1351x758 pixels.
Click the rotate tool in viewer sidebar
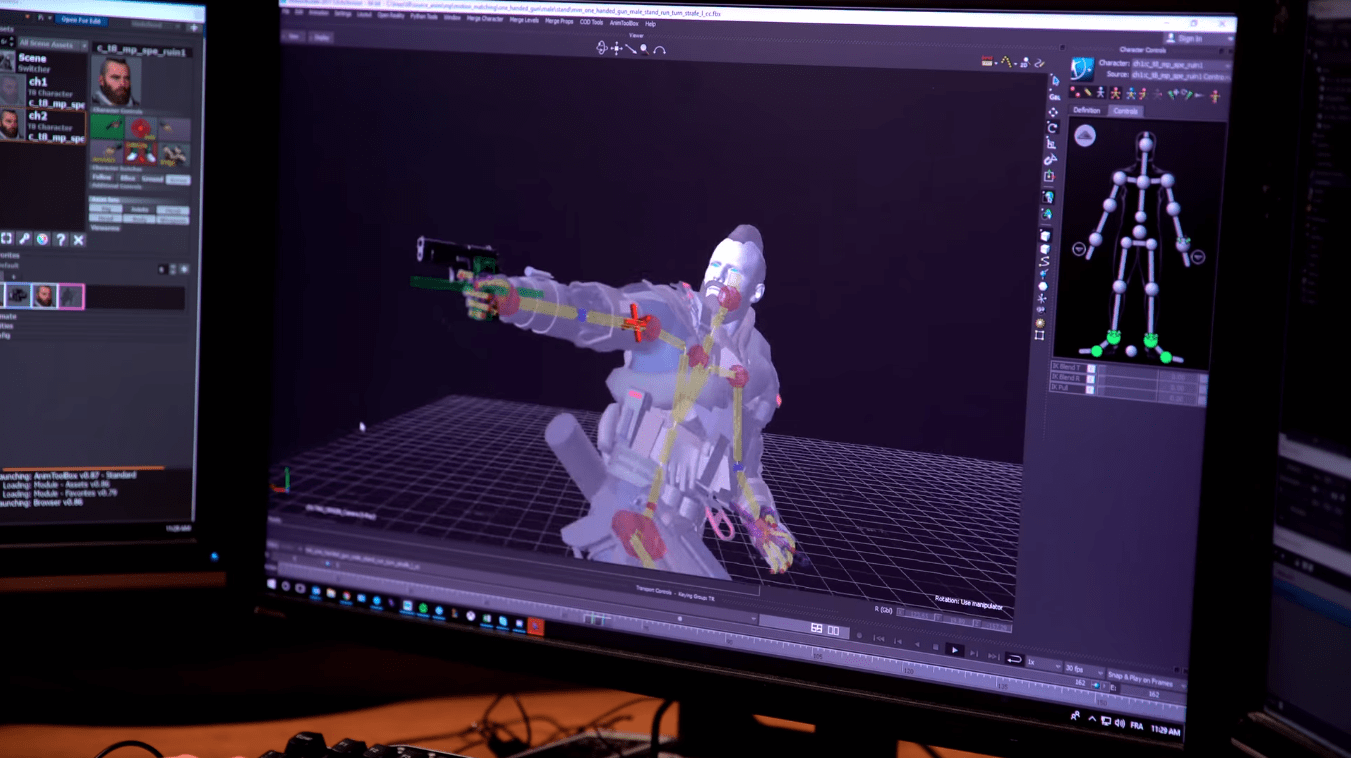1053,128
